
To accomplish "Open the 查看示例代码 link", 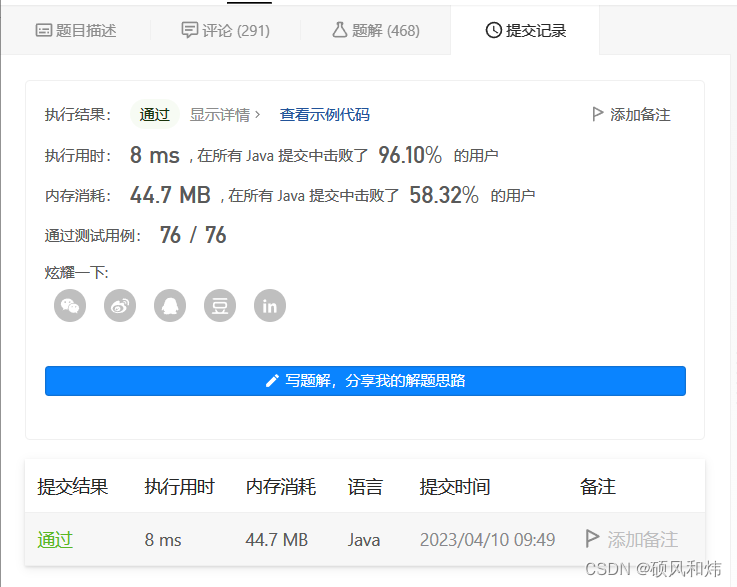I will coord(325,115).
